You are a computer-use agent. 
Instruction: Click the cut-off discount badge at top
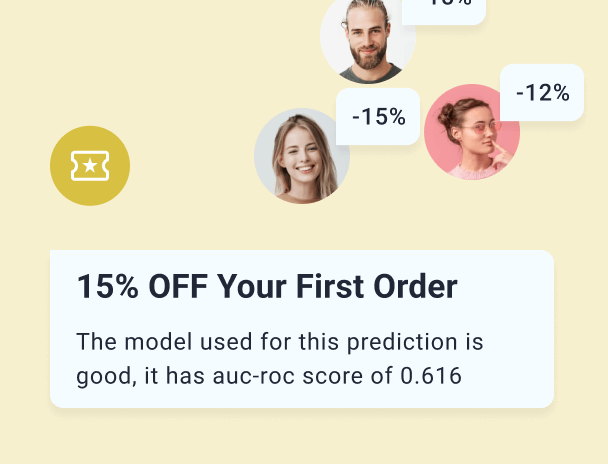(x=444, y=8)
